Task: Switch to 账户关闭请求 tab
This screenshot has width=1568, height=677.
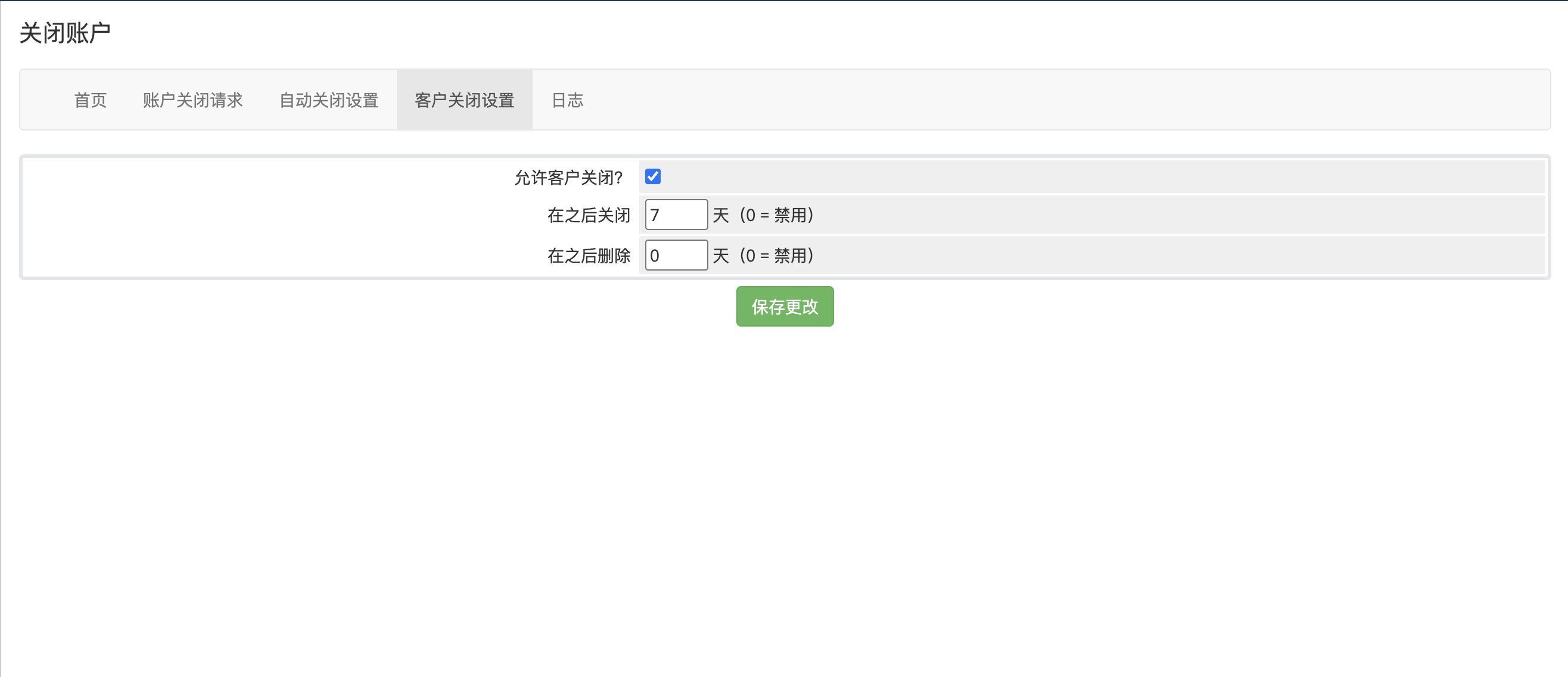Action: tap(192, 100)
